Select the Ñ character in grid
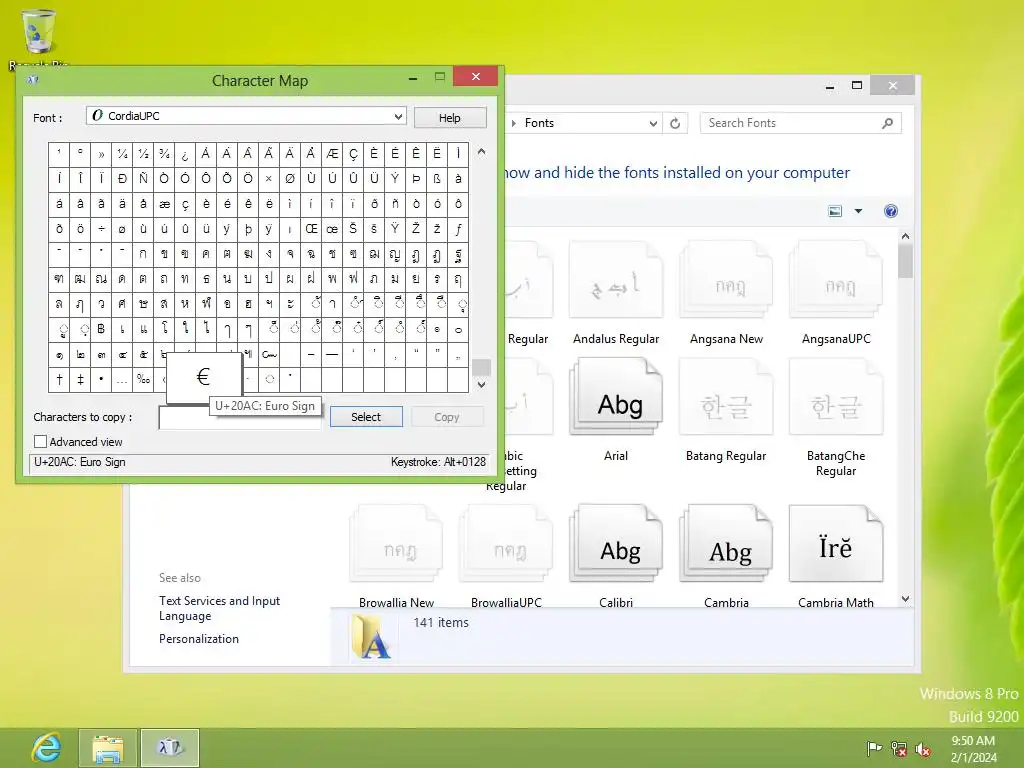The image size is (1024, 768). tap(143, 178)
